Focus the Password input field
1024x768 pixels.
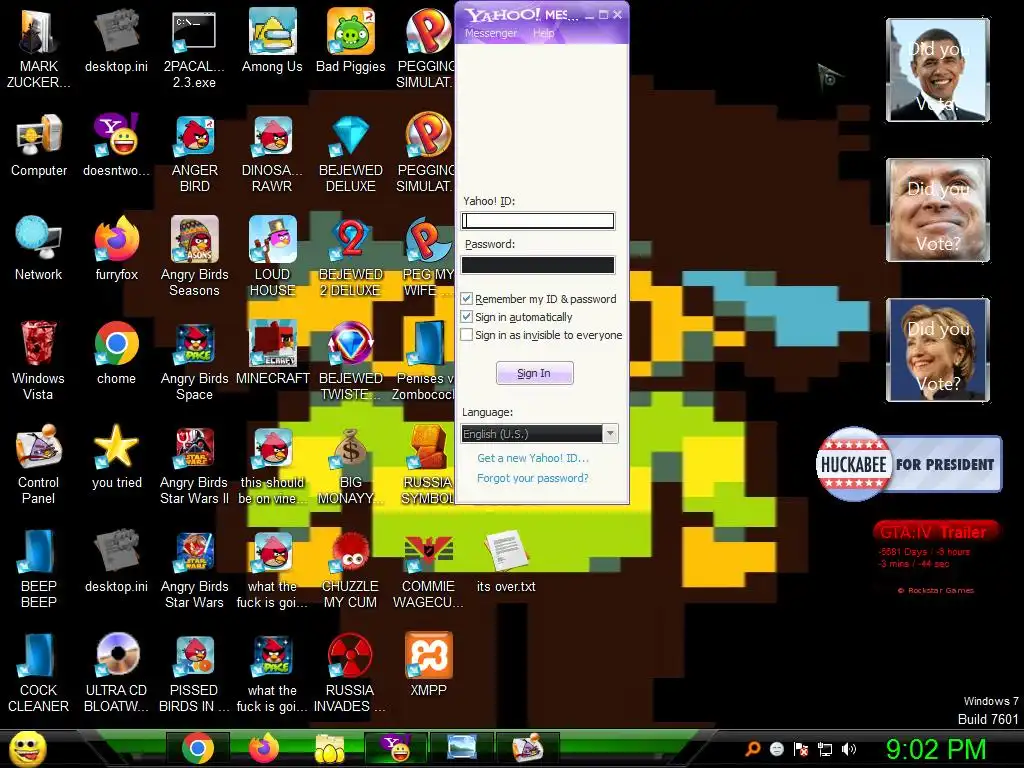538,264
